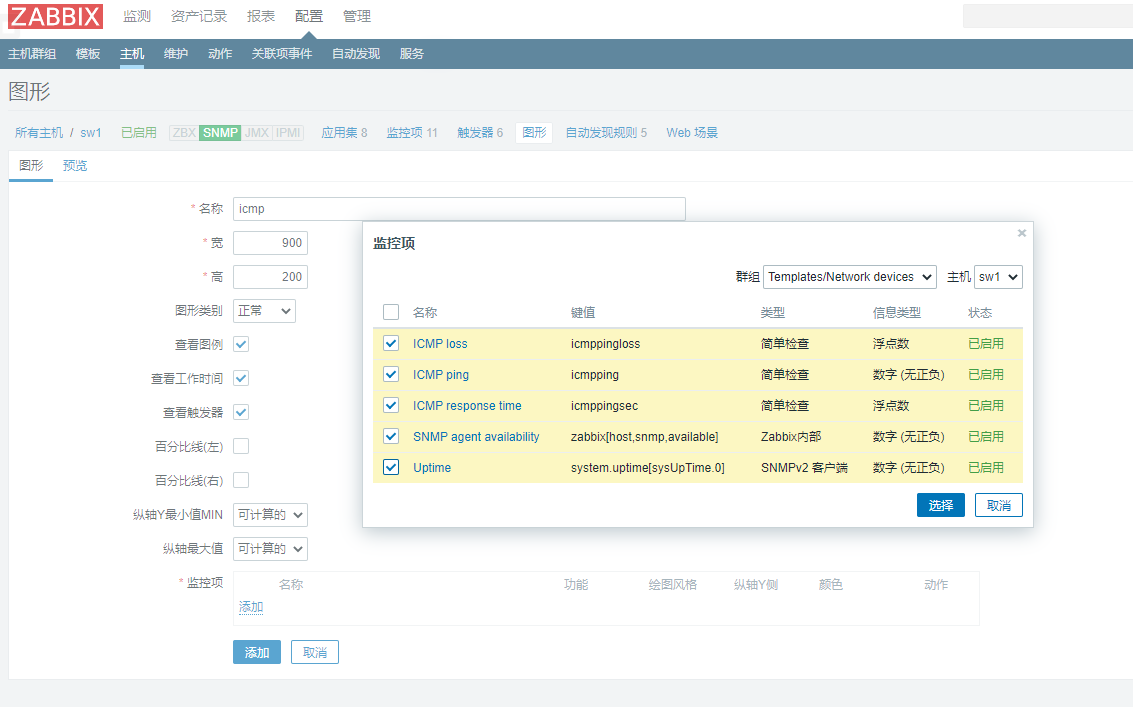Open the 应用集 8 link

coord(344,132)
